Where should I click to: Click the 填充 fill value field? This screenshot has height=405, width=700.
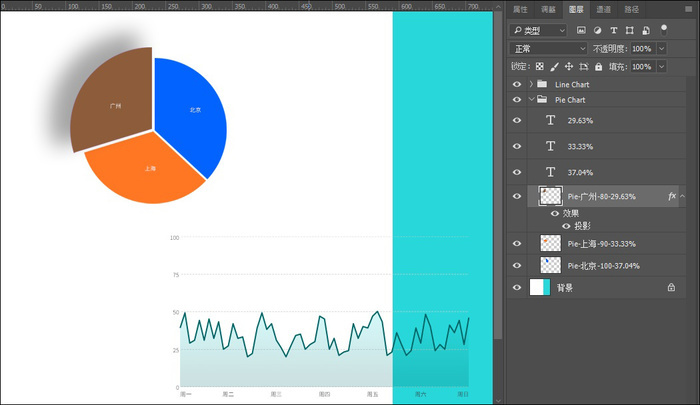(x=643, y=67)
